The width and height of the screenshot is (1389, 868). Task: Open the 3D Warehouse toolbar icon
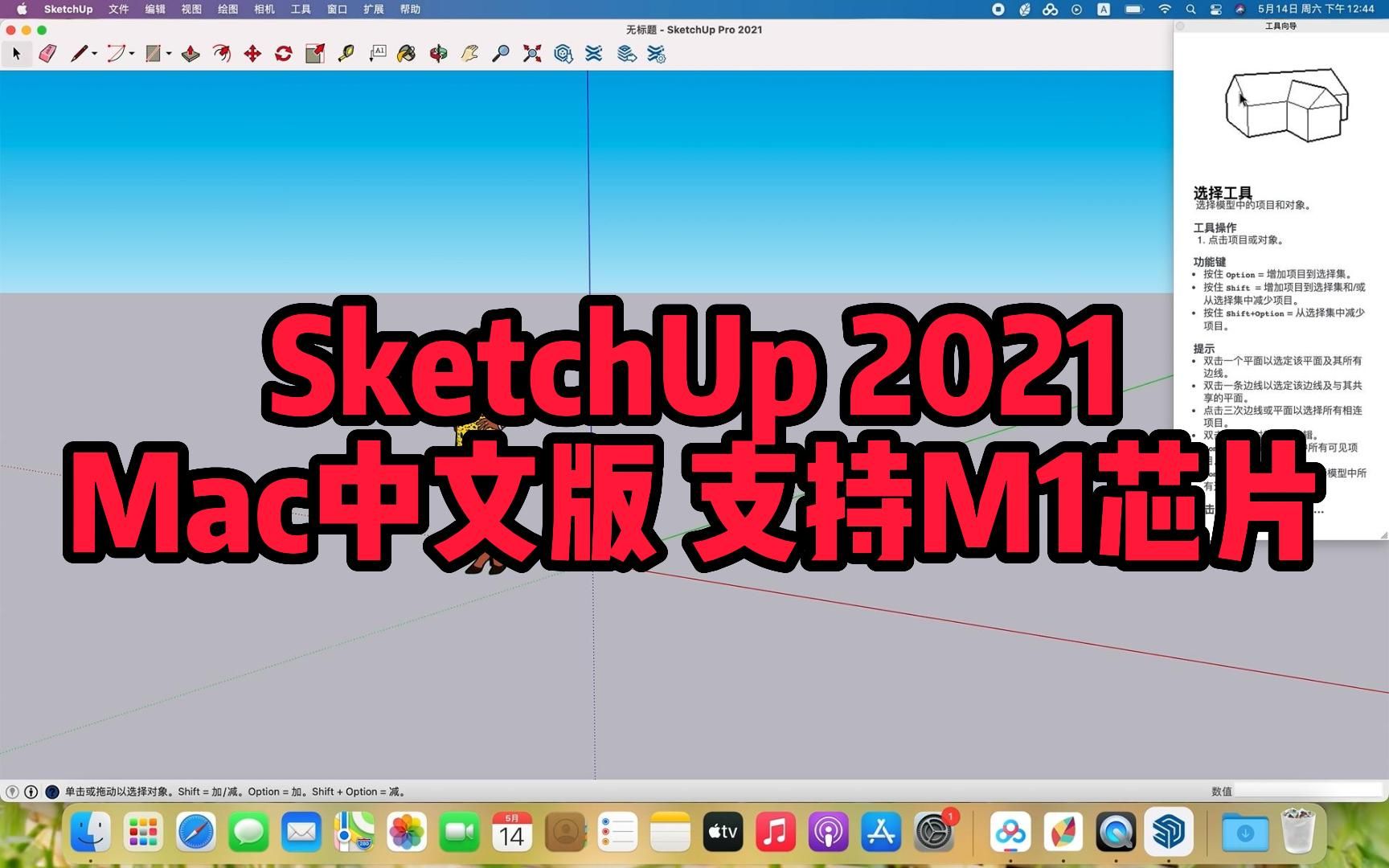point(563,54)
